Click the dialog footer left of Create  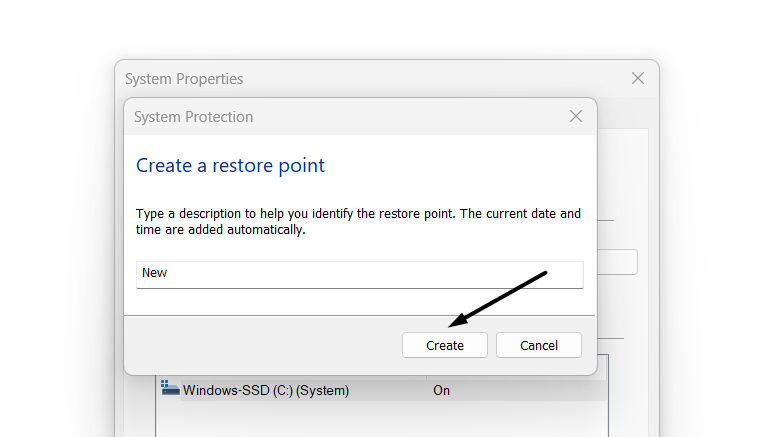(260, 345)
